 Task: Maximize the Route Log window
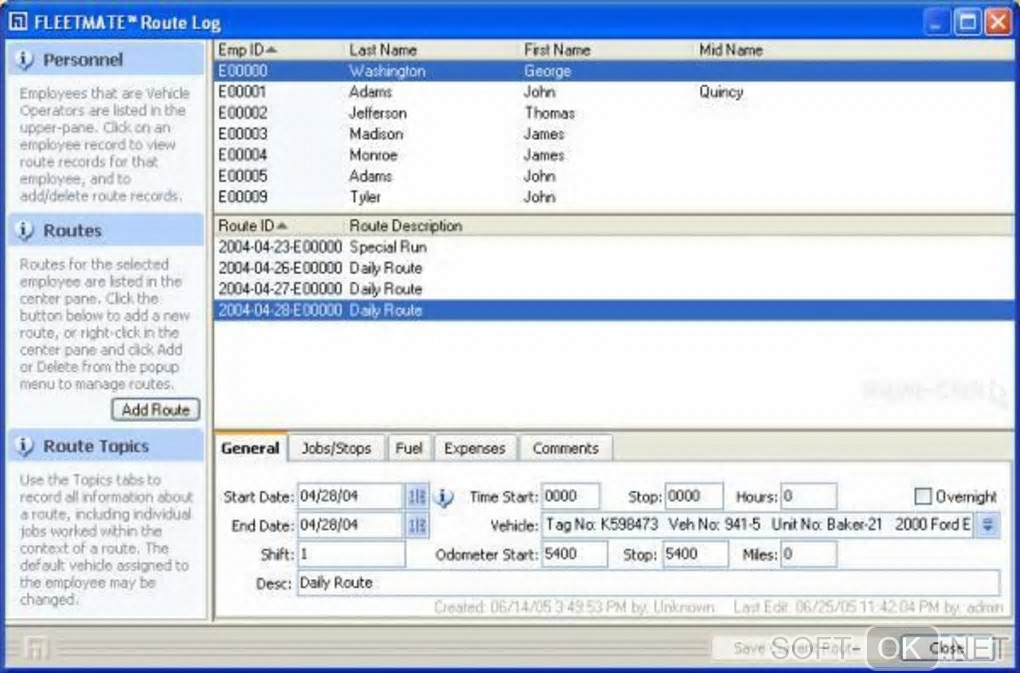pos(968,22)
